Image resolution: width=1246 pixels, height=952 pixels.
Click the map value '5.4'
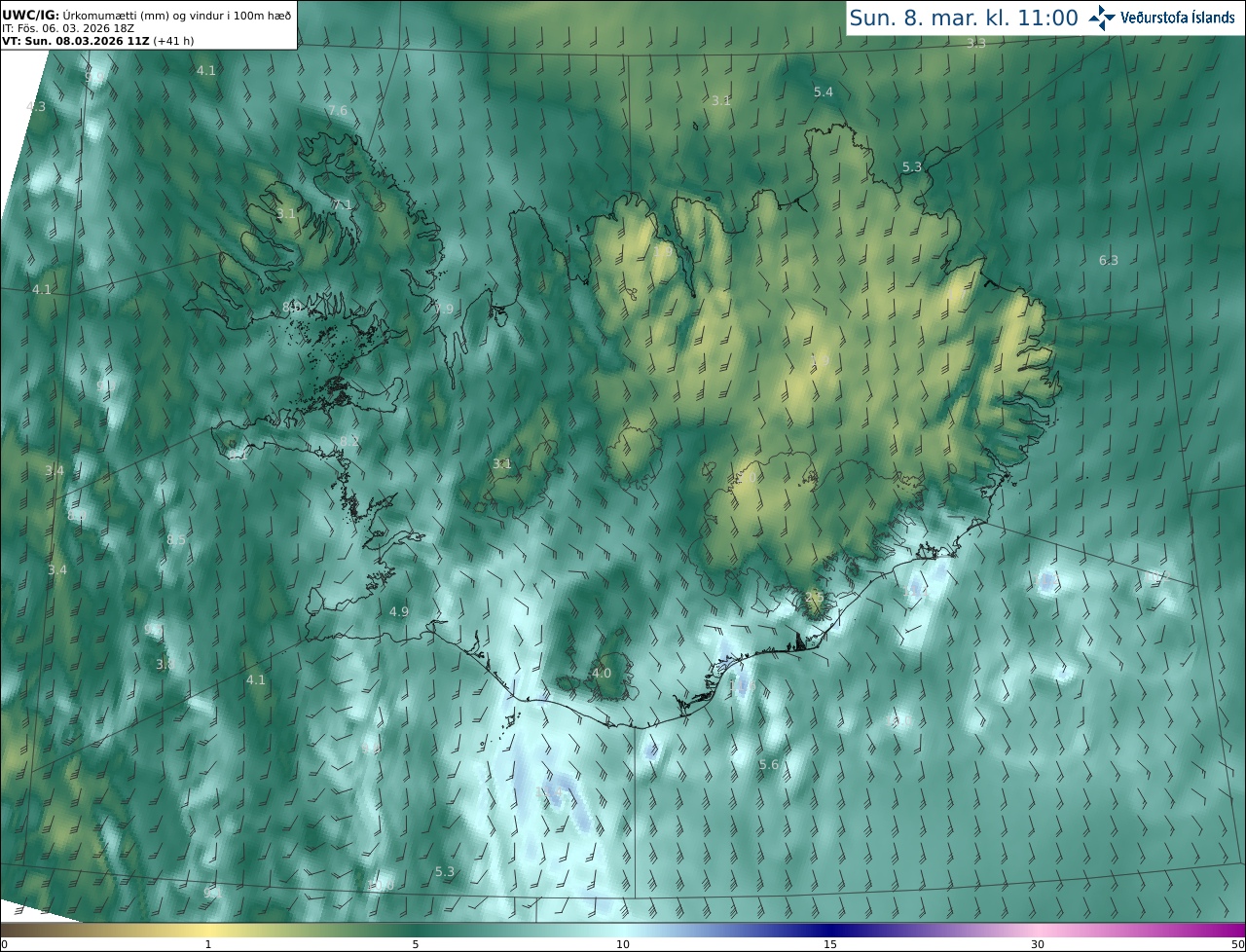824,92
